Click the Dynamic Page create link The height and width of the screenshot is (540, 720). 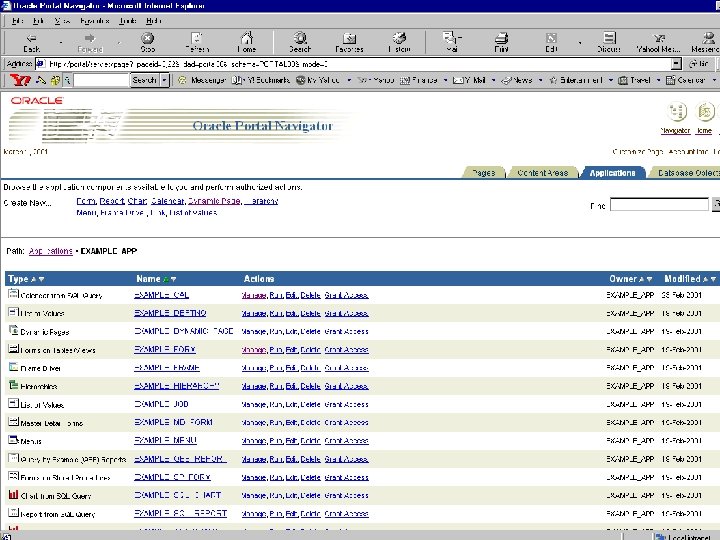(x=214, y=201)
